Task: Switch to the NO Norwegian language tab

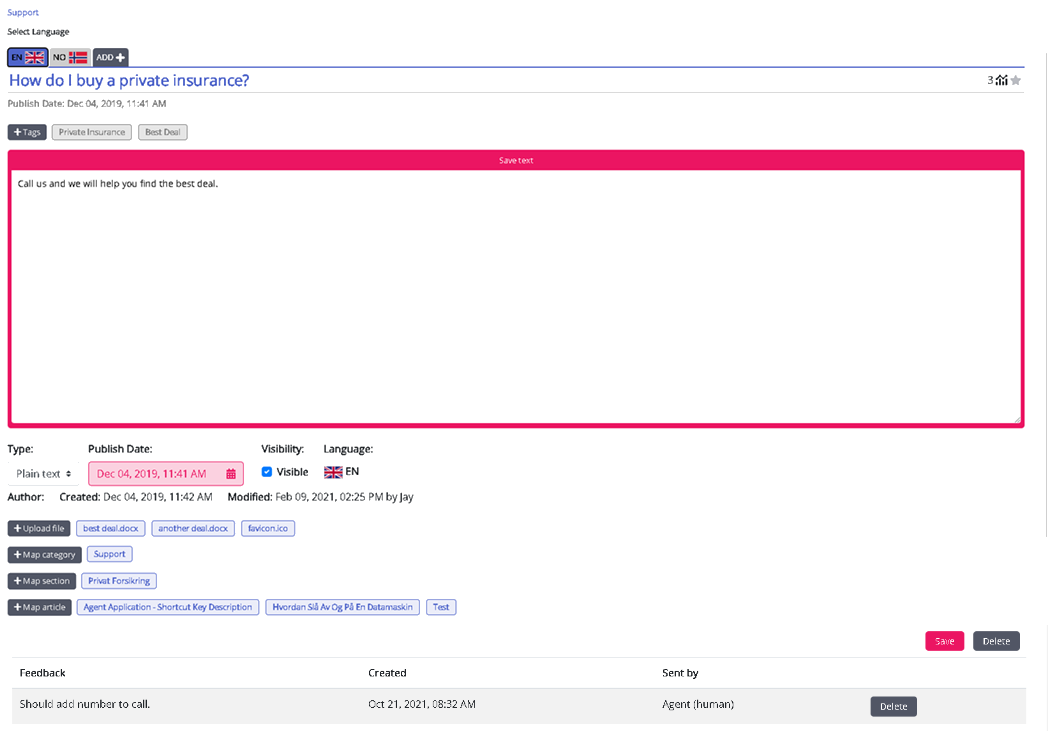Action: pyautogui.click(x=70, y=57)
